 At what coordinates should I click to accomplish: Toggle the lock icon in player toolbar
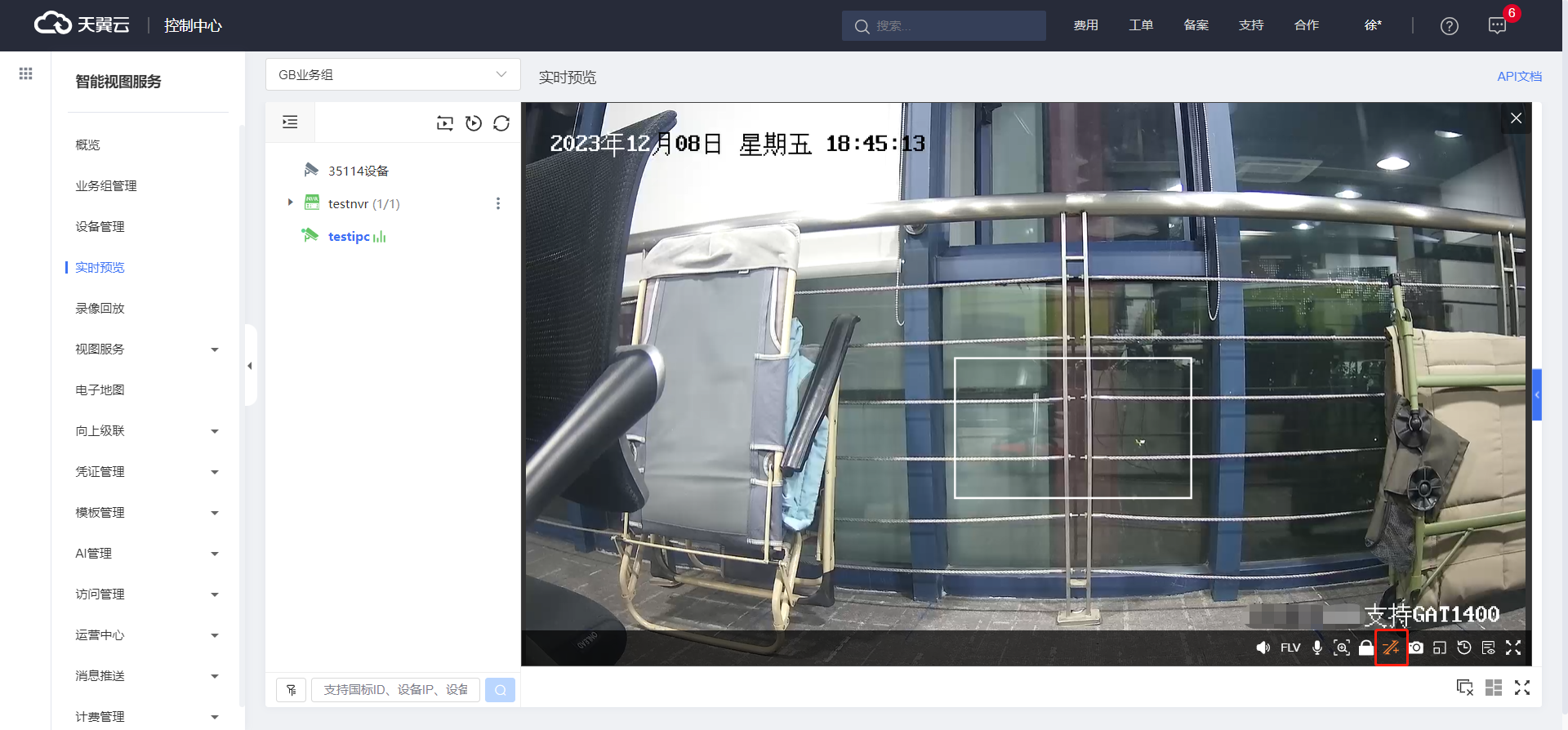coord(1366,648)
